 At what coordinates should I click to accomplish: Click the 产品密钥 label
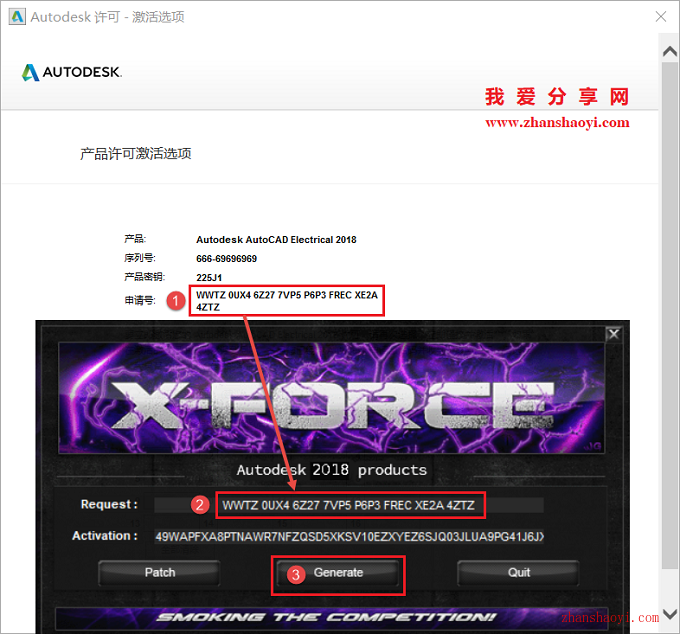144,277
